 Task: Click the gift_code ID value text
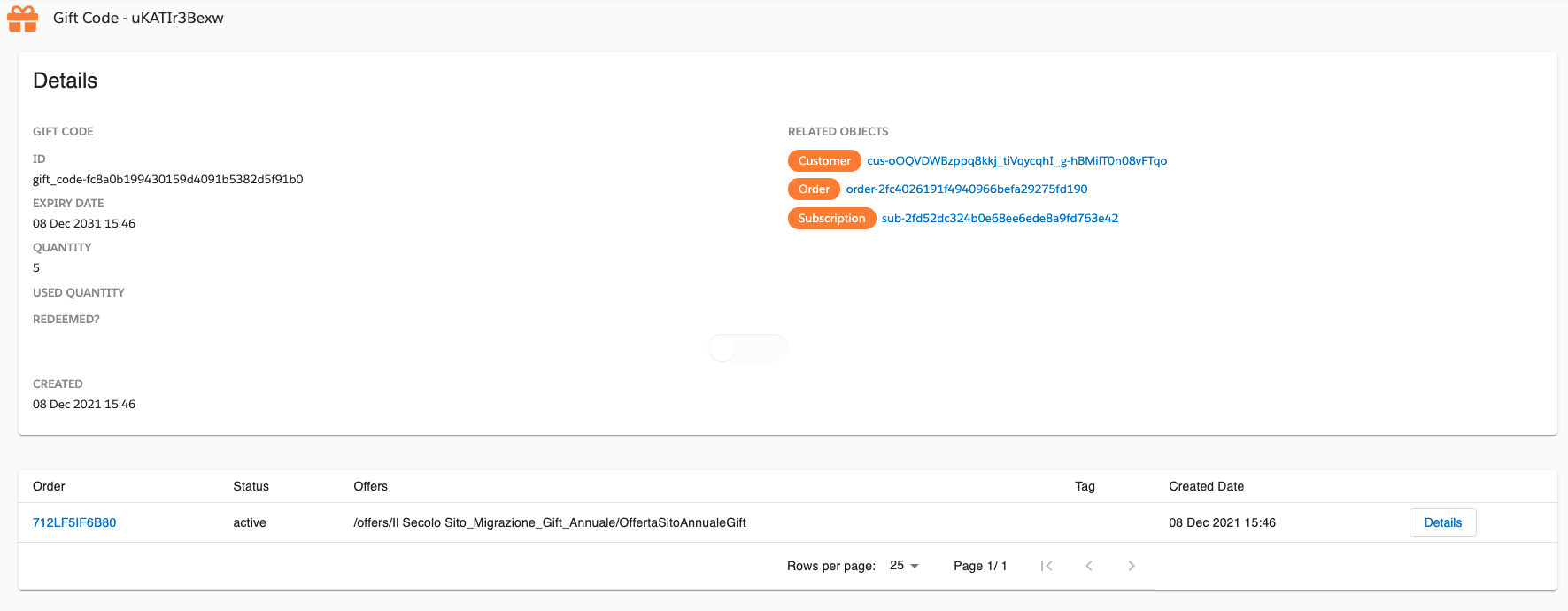[x=167, y=179]
